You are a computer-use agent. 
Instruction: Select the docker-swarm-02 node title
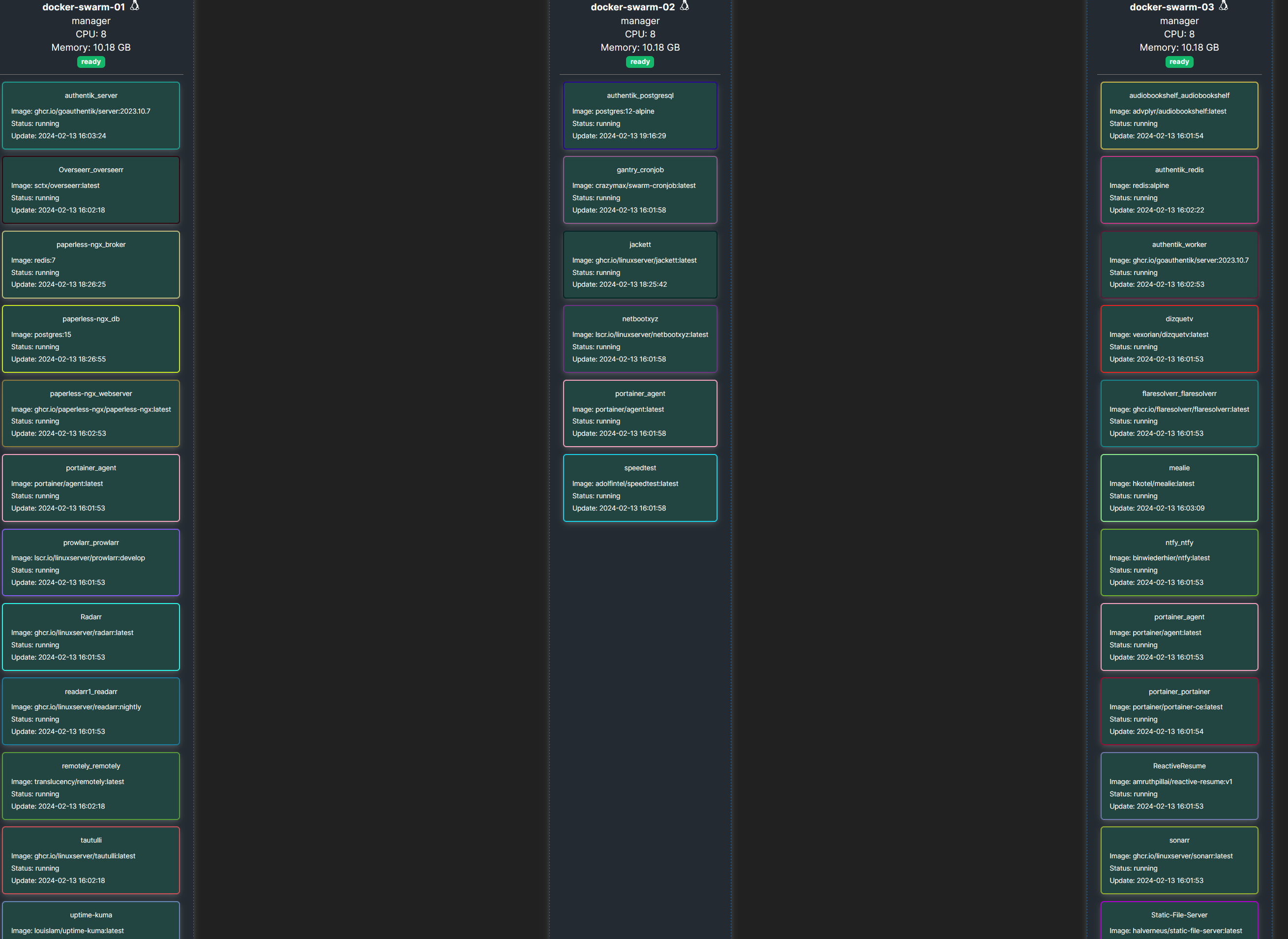632,7
